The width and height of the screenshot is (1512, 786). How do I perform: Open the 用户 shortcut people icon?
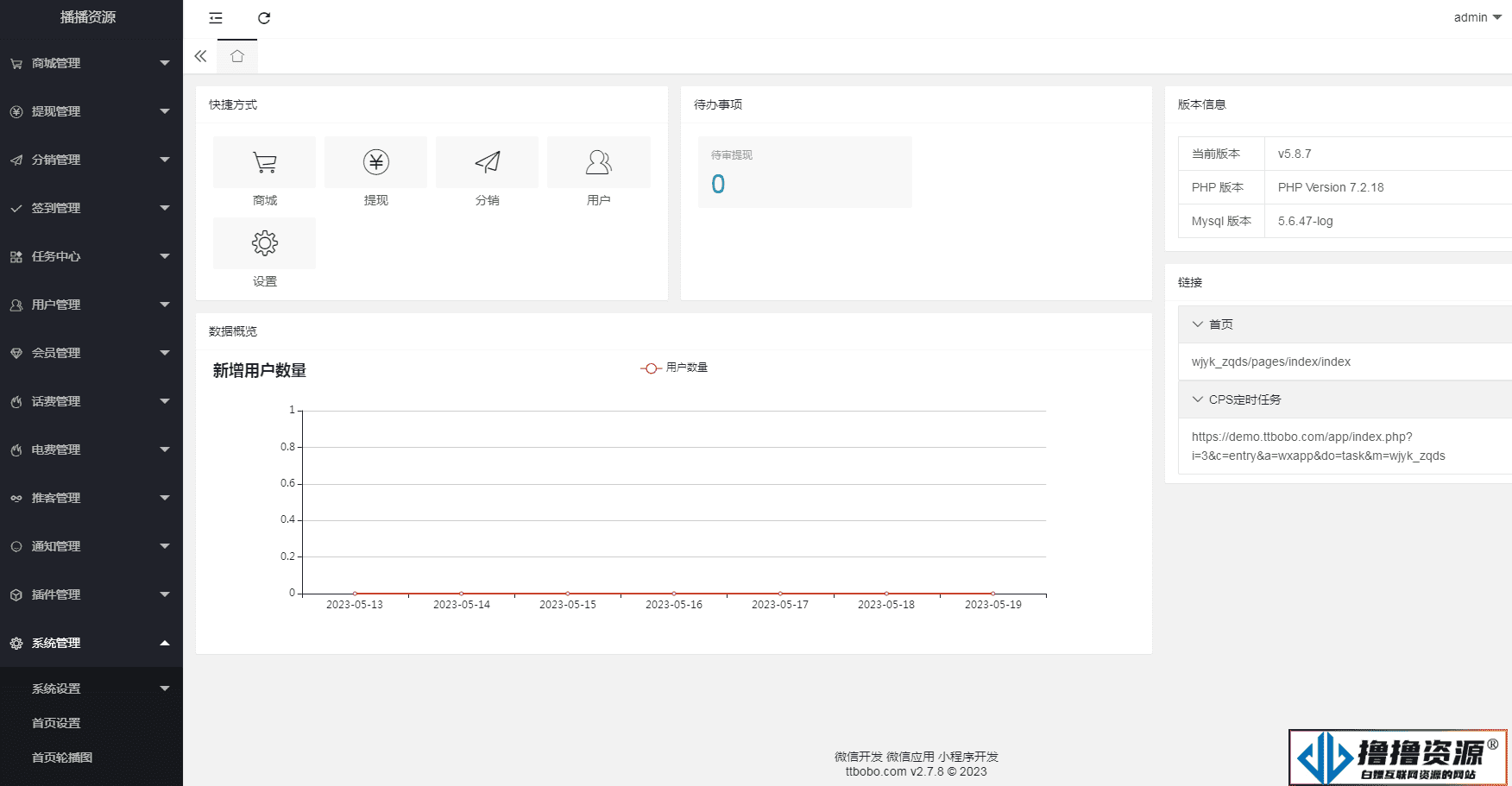[x=599, y=162]
